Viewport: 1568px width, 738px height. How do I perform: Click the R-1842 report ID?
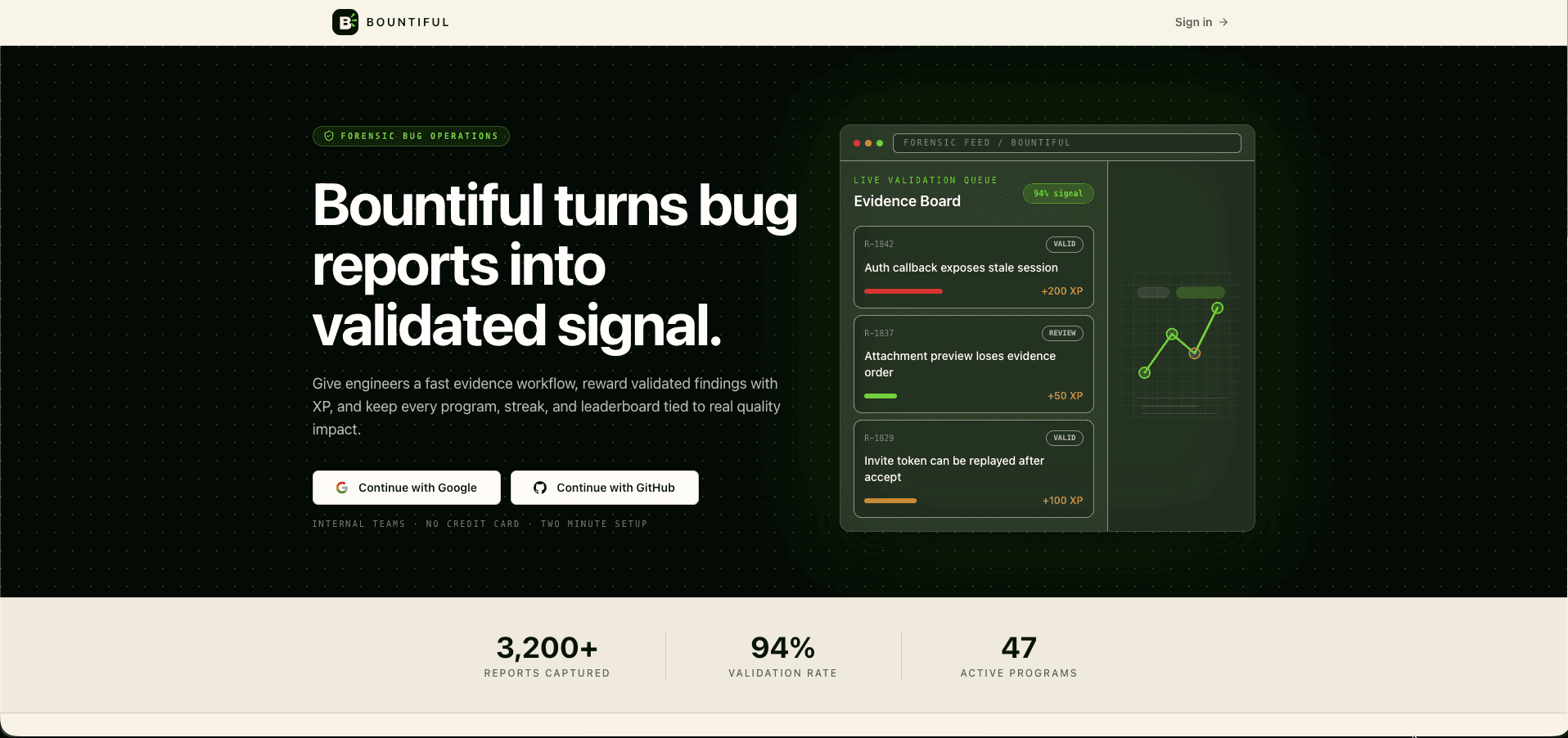(879, 244)
